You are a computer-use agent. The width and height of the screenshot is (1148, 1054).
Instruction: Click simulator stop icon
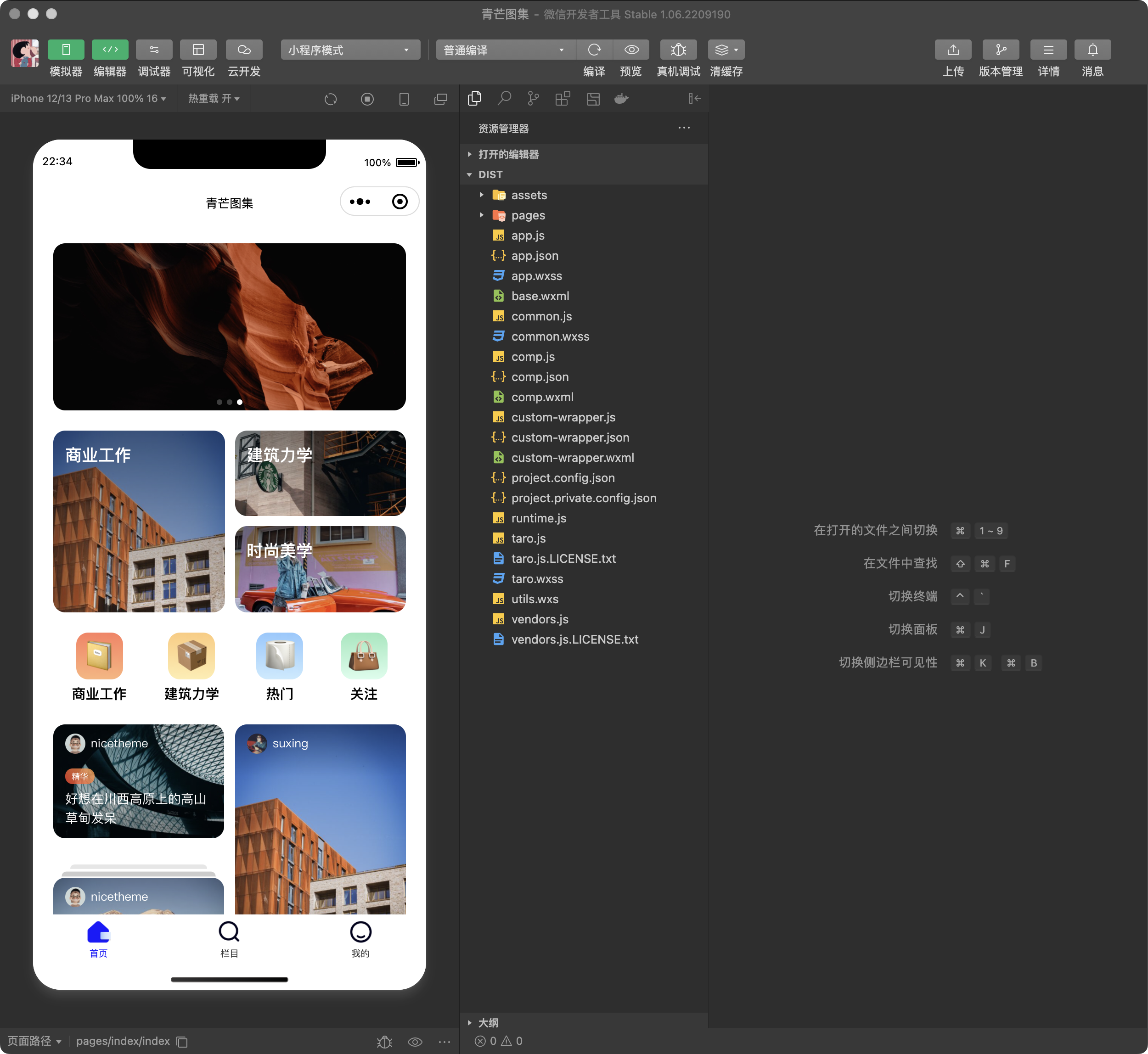[x=367, y=99]
